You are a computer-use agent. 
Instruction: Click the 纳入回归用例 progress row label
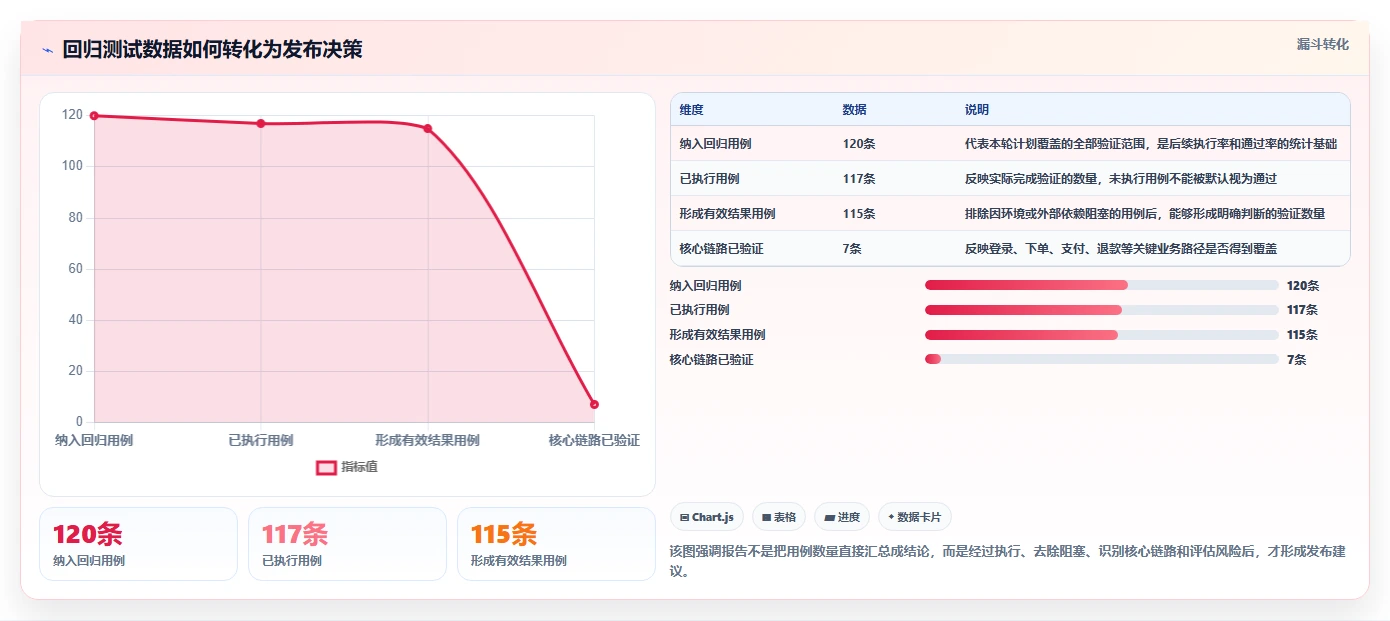pos(706,285)
